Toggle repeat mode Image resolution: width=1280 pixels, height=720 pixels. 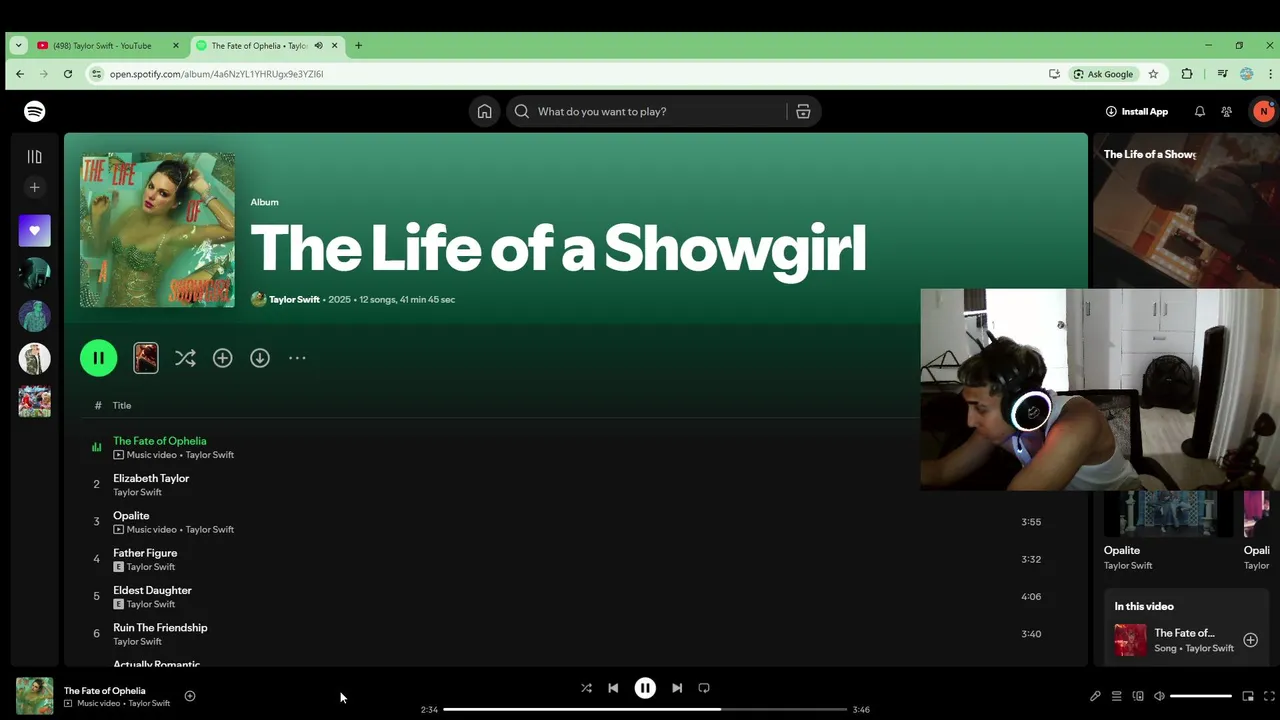click(x=704, y=688)
